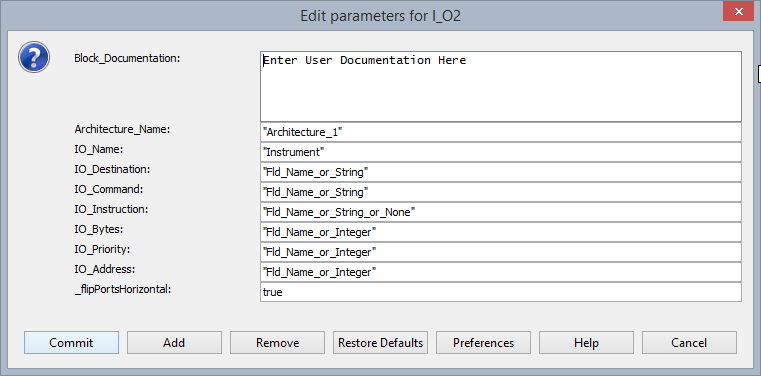Open Help for this block
Viewport: 761px width, 376px height.
586,343
